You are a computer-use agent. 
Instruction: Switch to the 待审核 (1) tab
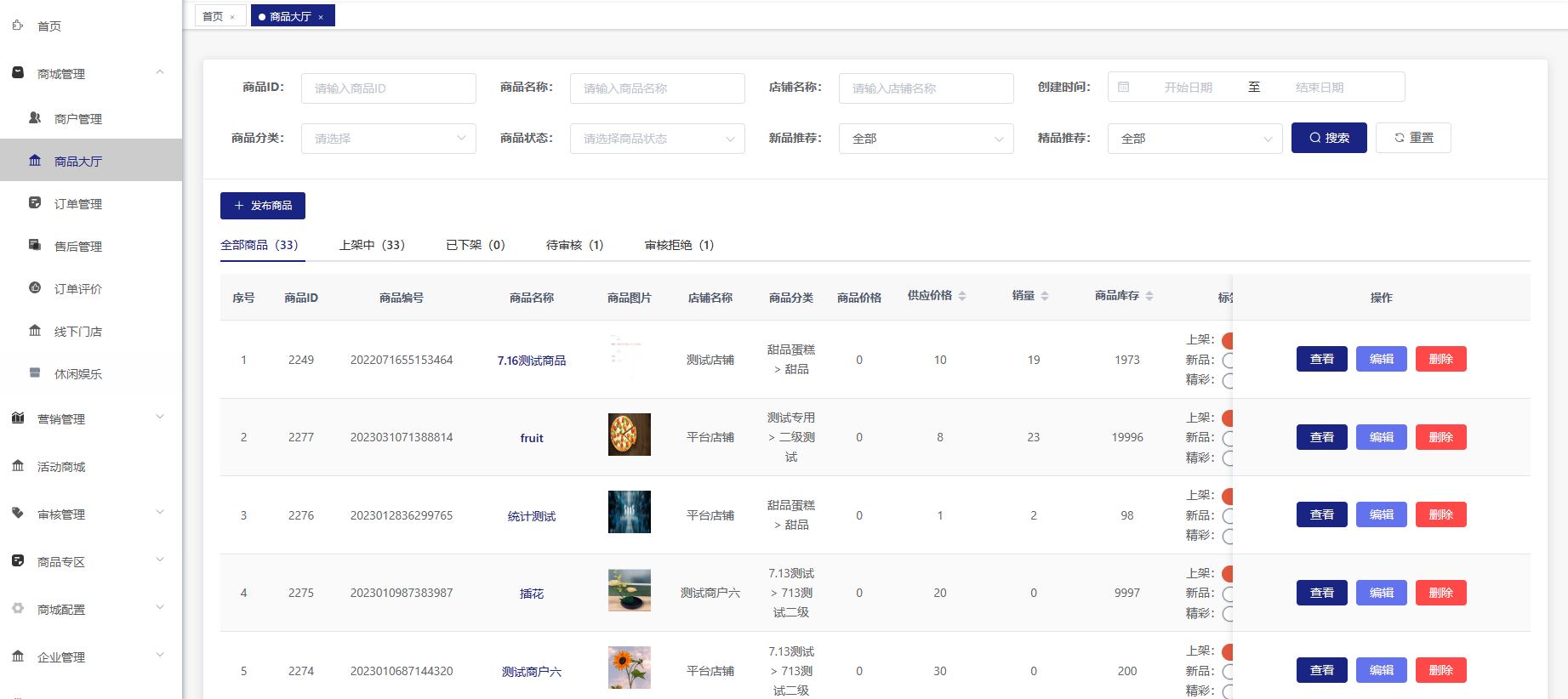(575, 245)
